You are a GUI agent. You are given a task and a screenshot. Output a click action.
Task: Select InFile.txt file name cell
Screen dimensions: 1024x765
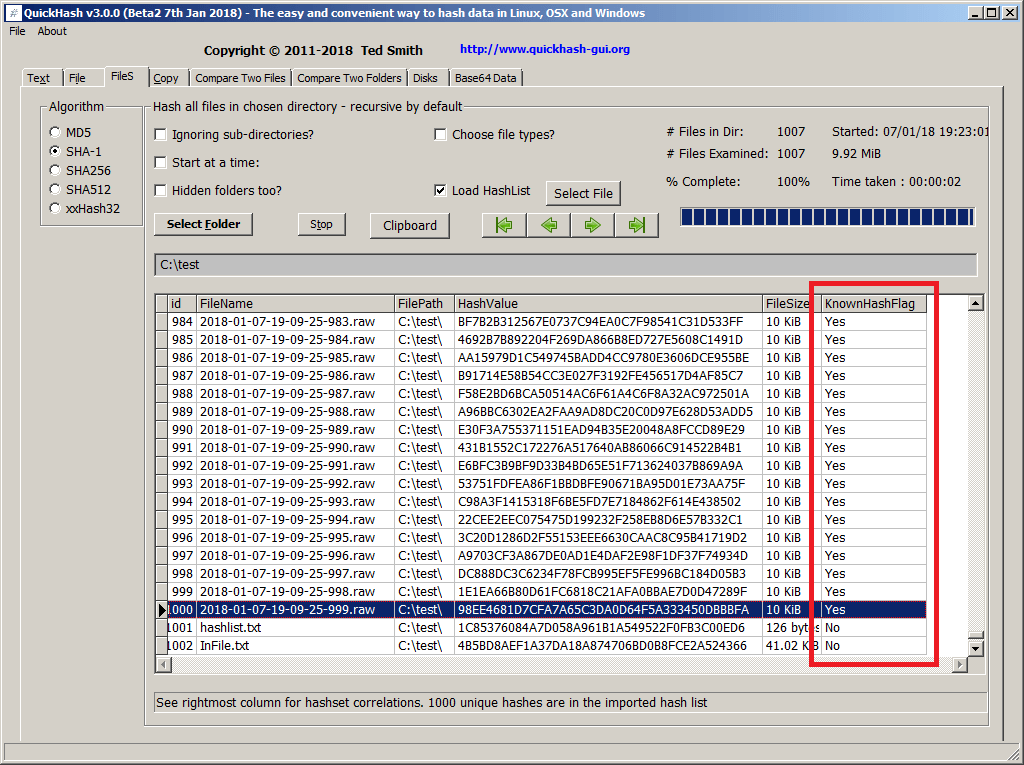tap(296, 645)
